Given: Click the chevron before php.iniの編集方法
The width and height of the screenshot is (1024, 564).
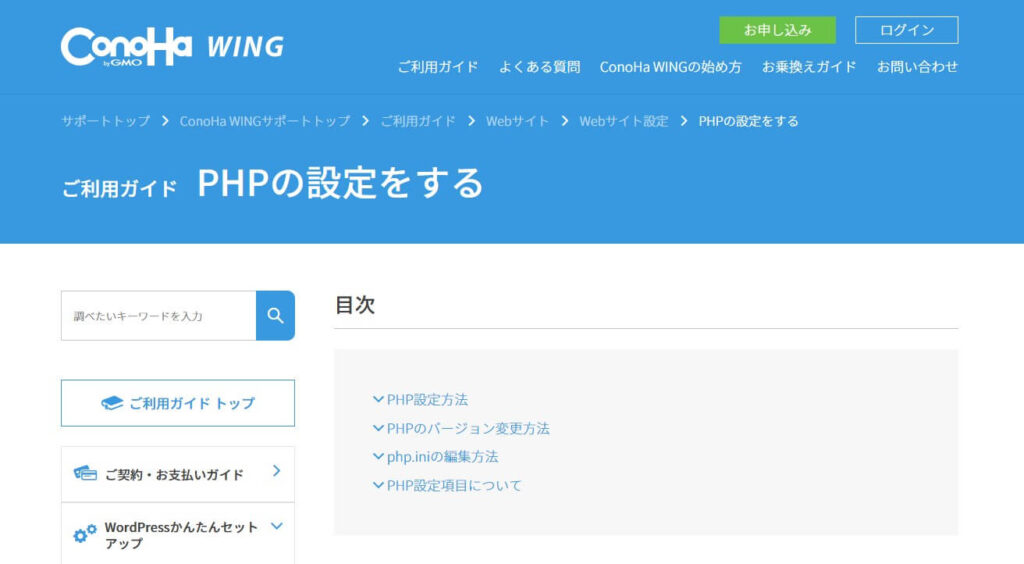Looking at the screenshot, I should (x=378, y=456).
